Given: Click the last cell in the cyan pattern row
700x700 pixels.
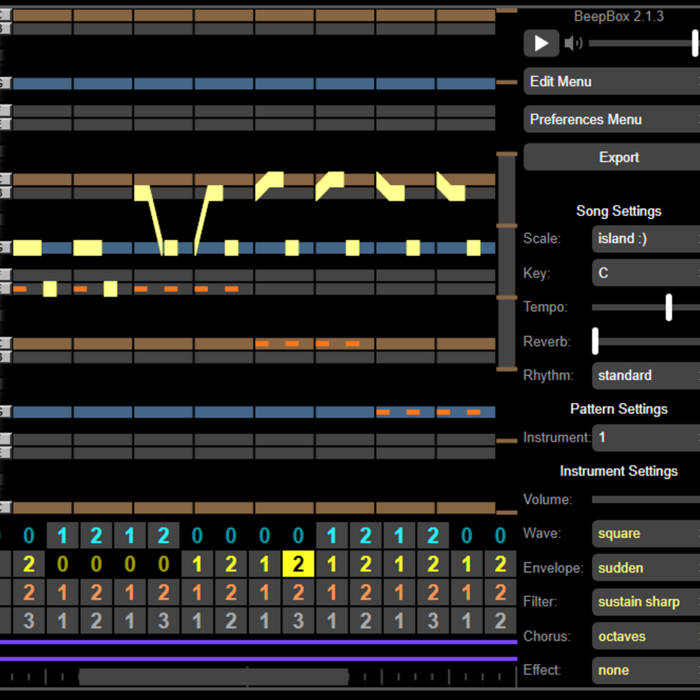Looking at the screenshot, I should [x=500, y=535].
